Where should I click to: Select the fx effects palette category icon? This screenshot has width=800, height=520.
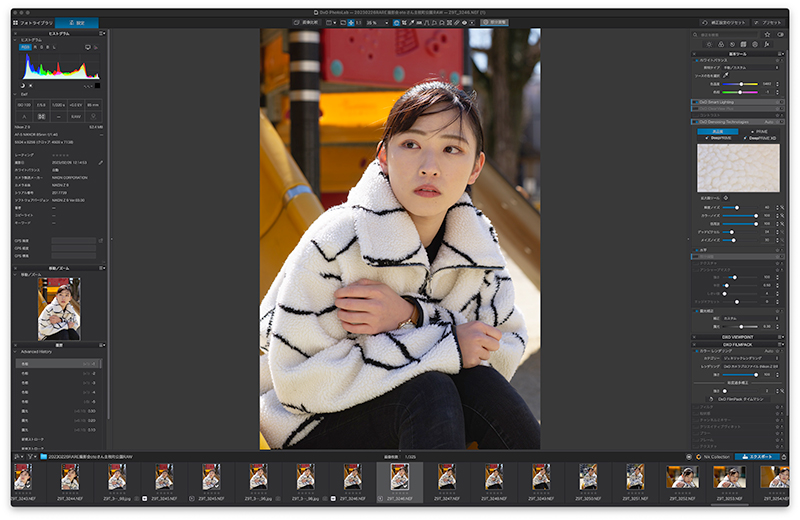coord(767,44)
